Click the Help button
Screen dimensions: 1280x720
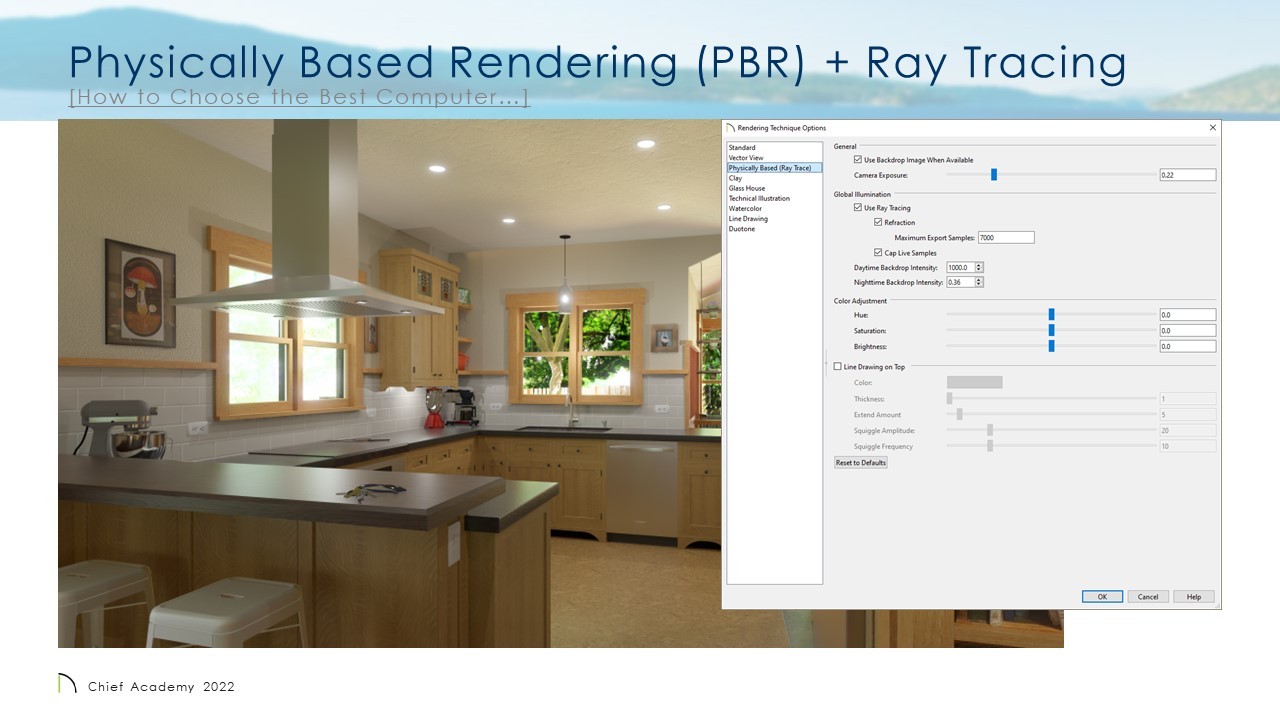click(1193, 597)
